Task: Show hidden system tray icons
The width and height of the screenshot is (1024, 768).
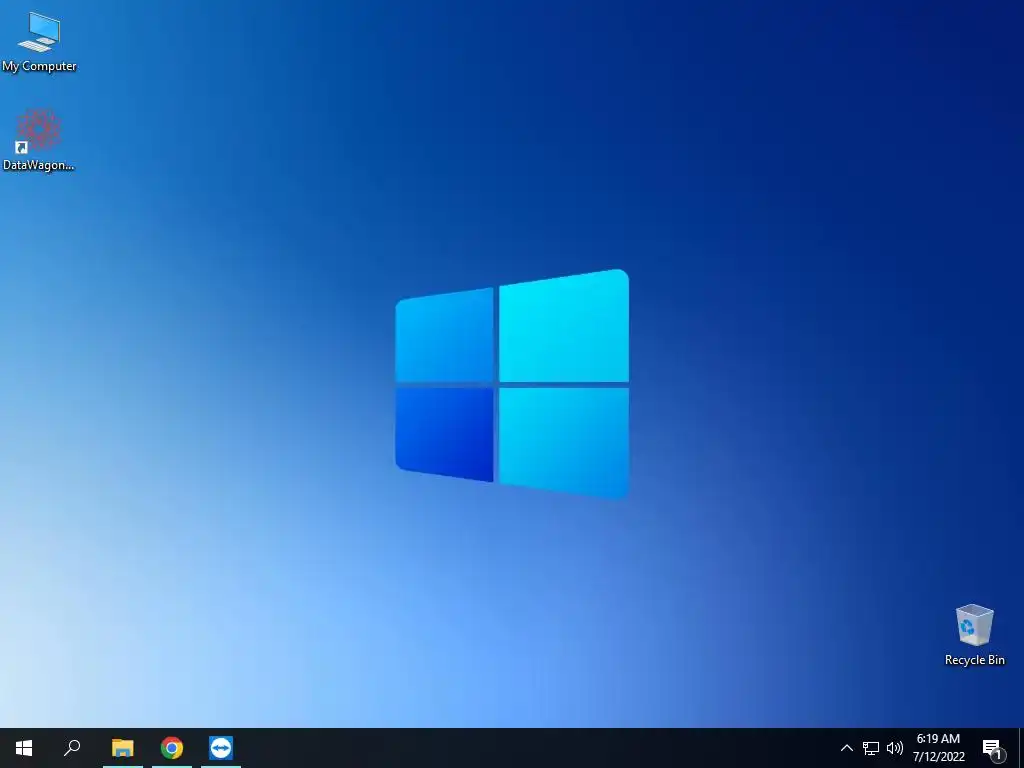Action: [846, 748]
